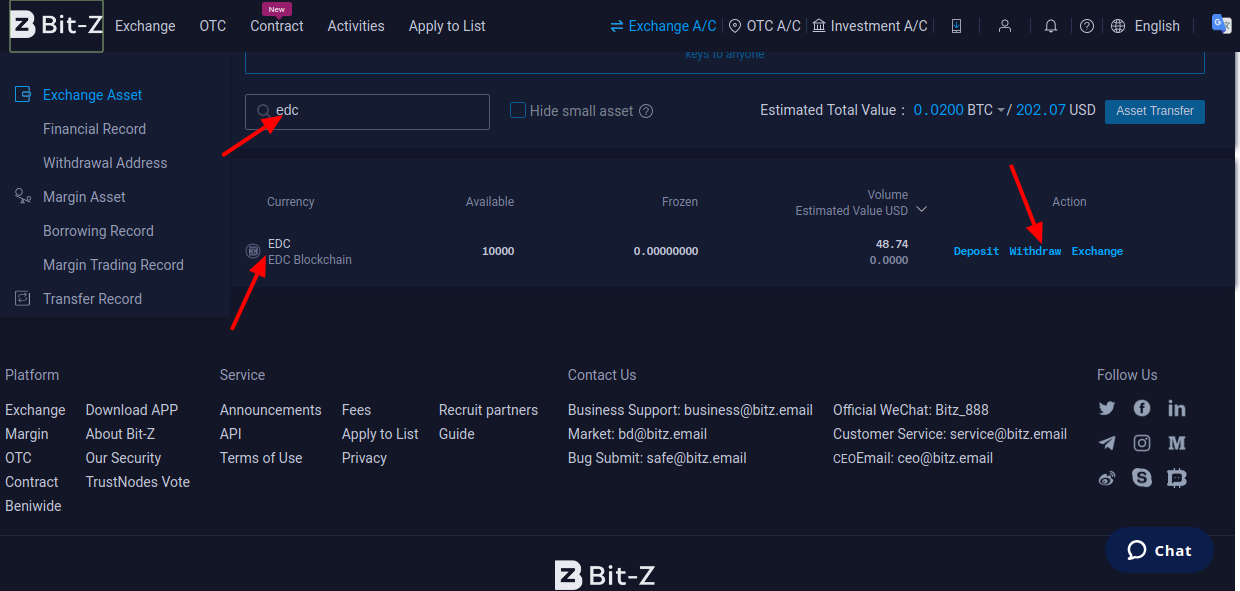Open Beniwide footer link
The image size is (1240, 591).
[33, 506]
